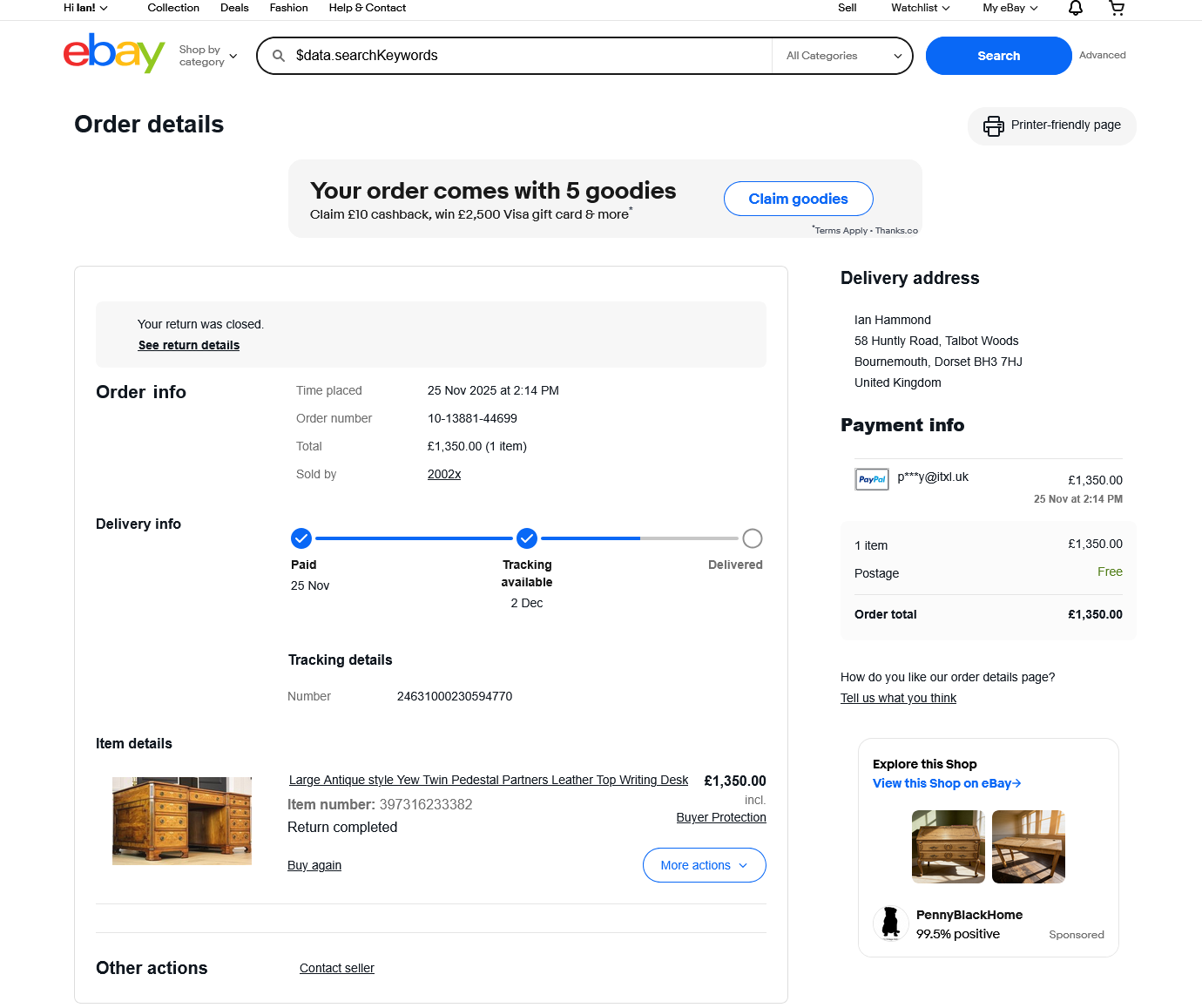
Task: Click the Delivered status circle
Action: [x=753, y=538]
